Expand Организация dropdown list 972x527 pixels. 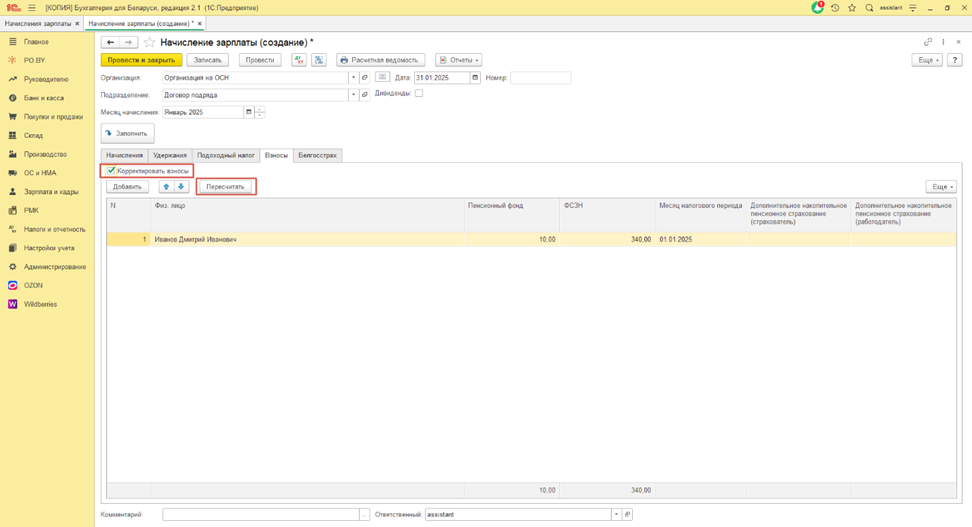click(x=353, y=78)
